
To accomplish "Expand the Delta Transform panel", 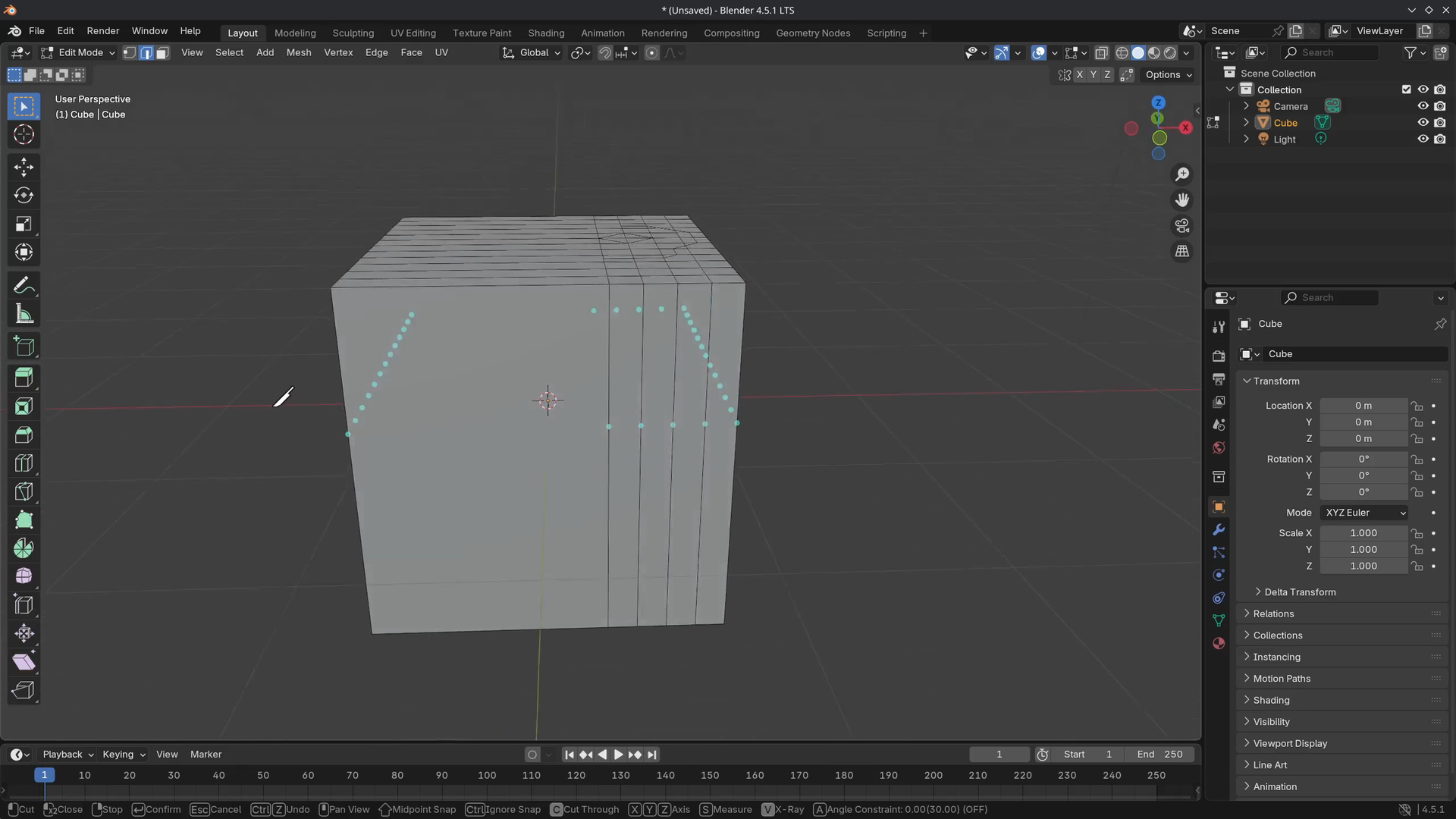I will (1299, 592).
